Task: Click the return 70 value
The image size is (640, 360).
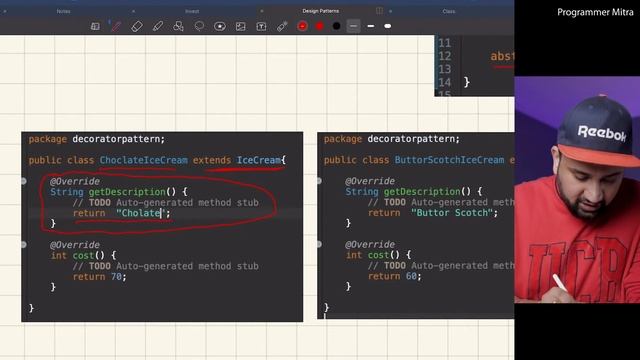Action: pos(117,277)
